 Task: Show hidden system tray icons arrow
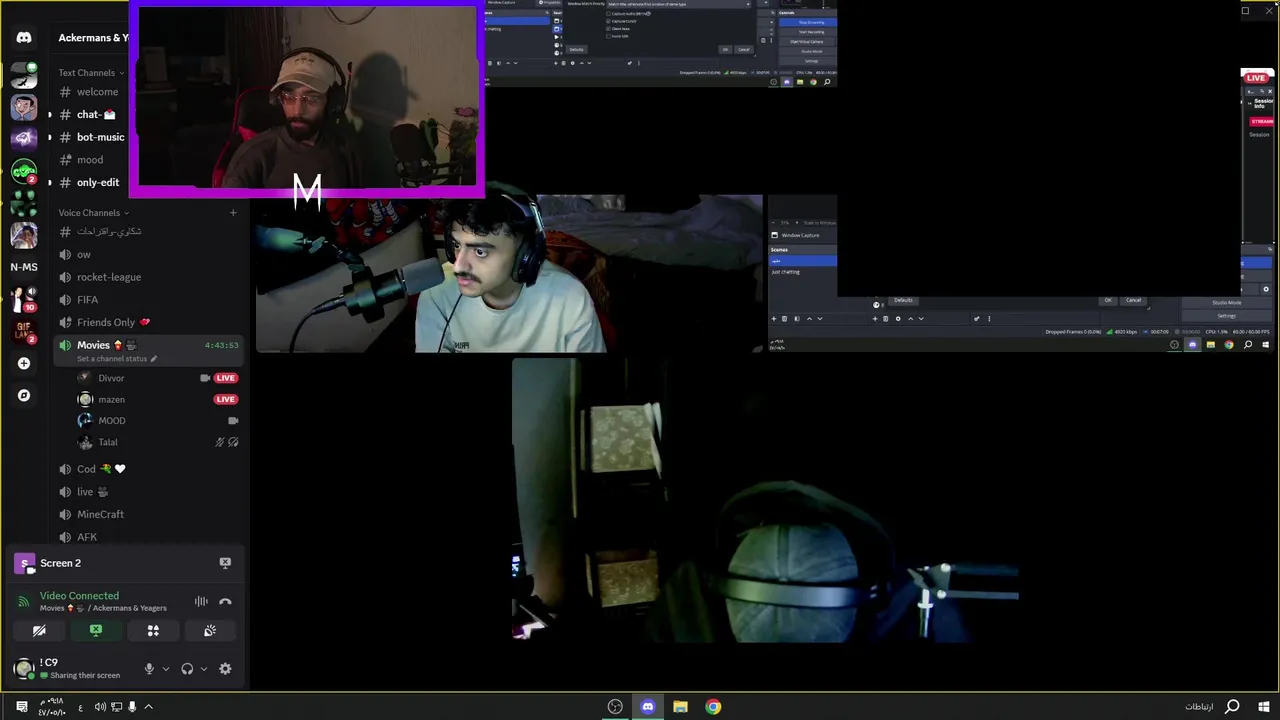point(148,707)
